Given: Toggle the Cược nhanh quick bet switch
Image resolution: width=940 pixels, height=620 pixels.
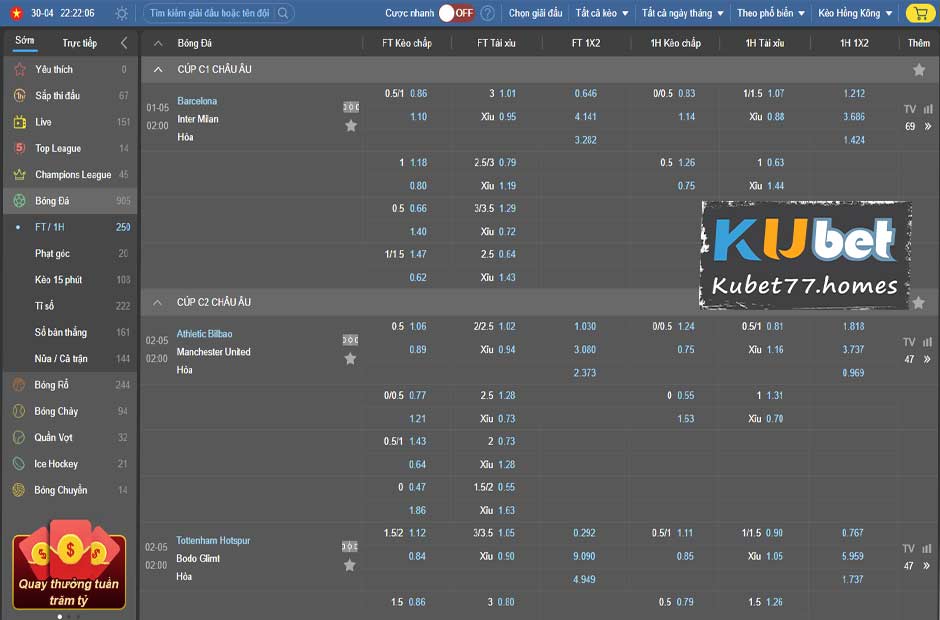Looking at the screenshot, I should point(457,13).
